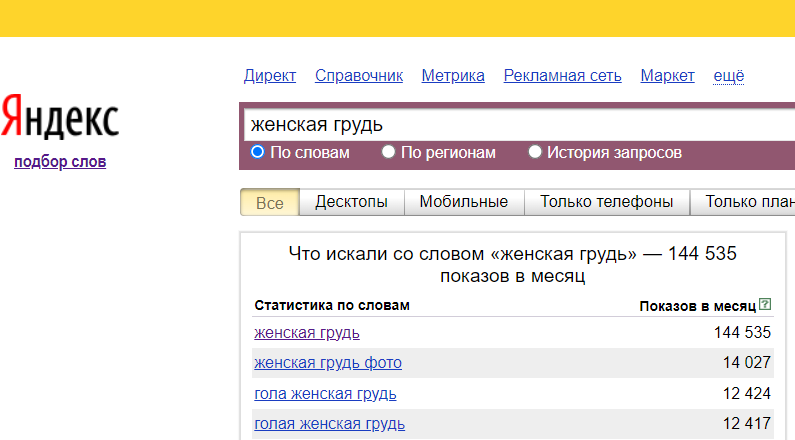Open the Директ link

click(270, 76)
